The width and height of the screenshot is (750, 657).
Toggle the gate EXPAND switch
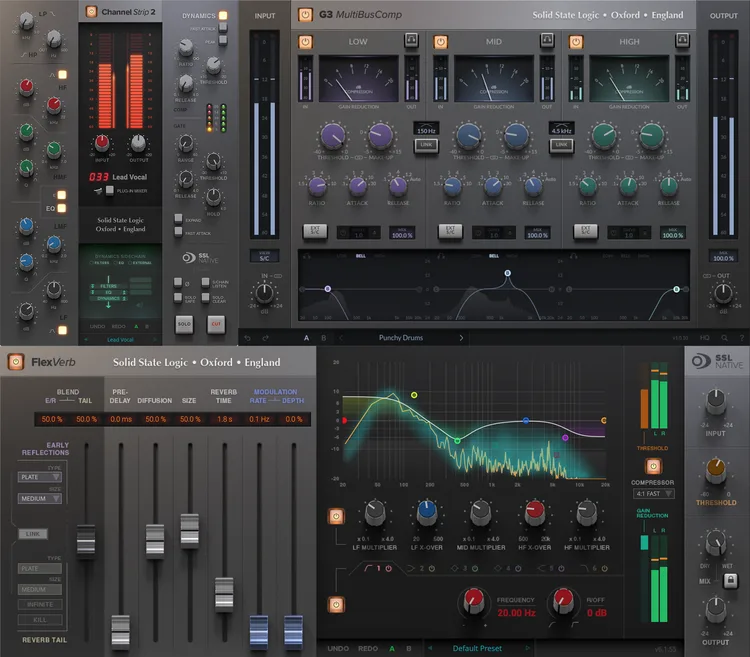coord(178,219)
